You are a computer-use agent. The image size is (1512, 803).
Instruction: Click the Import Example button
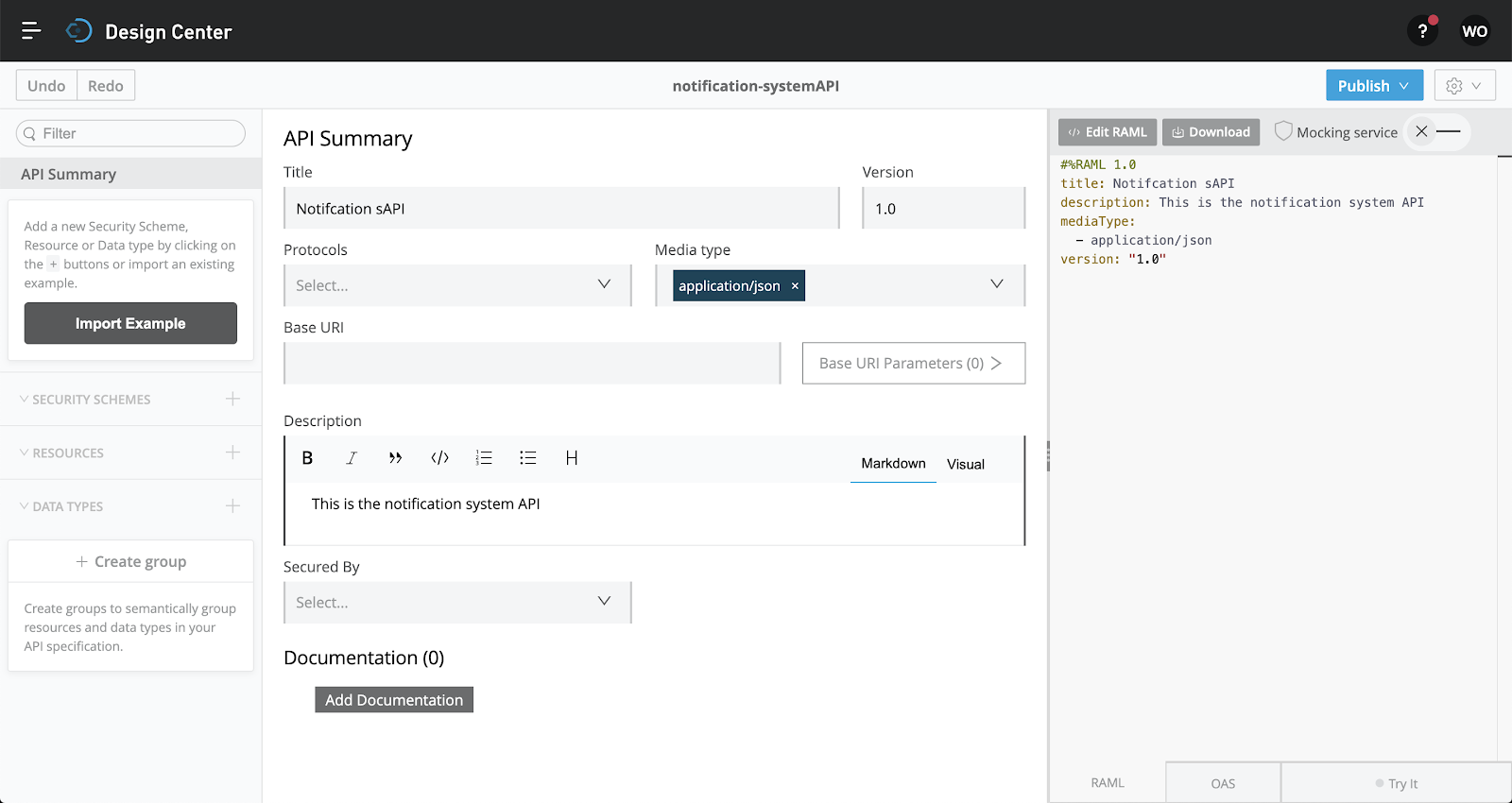click(130, 323)
